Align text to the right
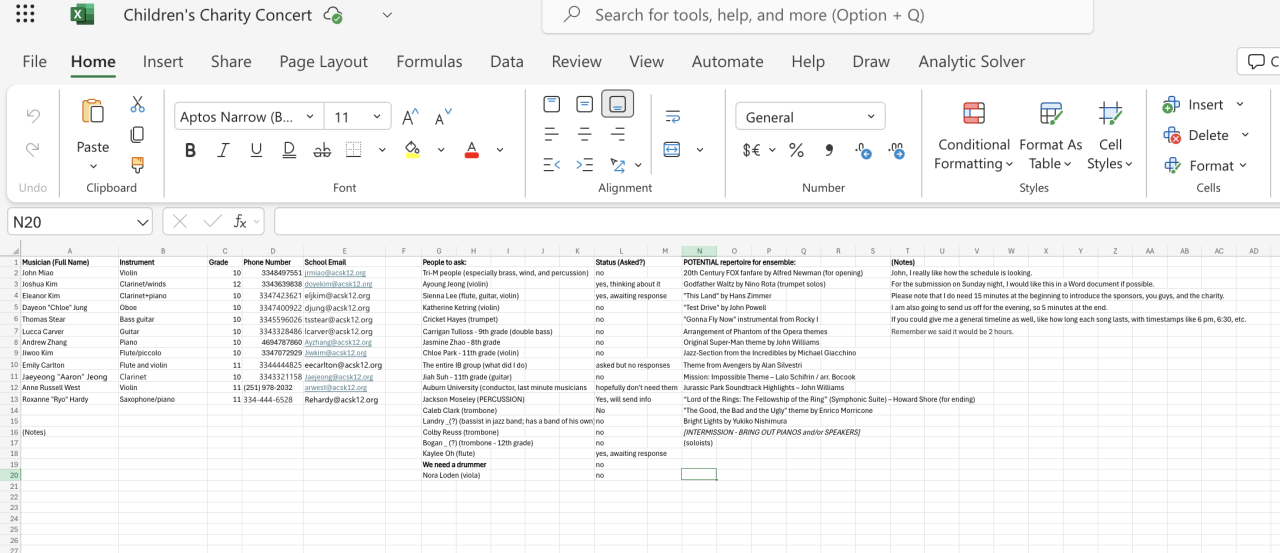The width and height of the screenshot is (1280, 553). point(618,134)
